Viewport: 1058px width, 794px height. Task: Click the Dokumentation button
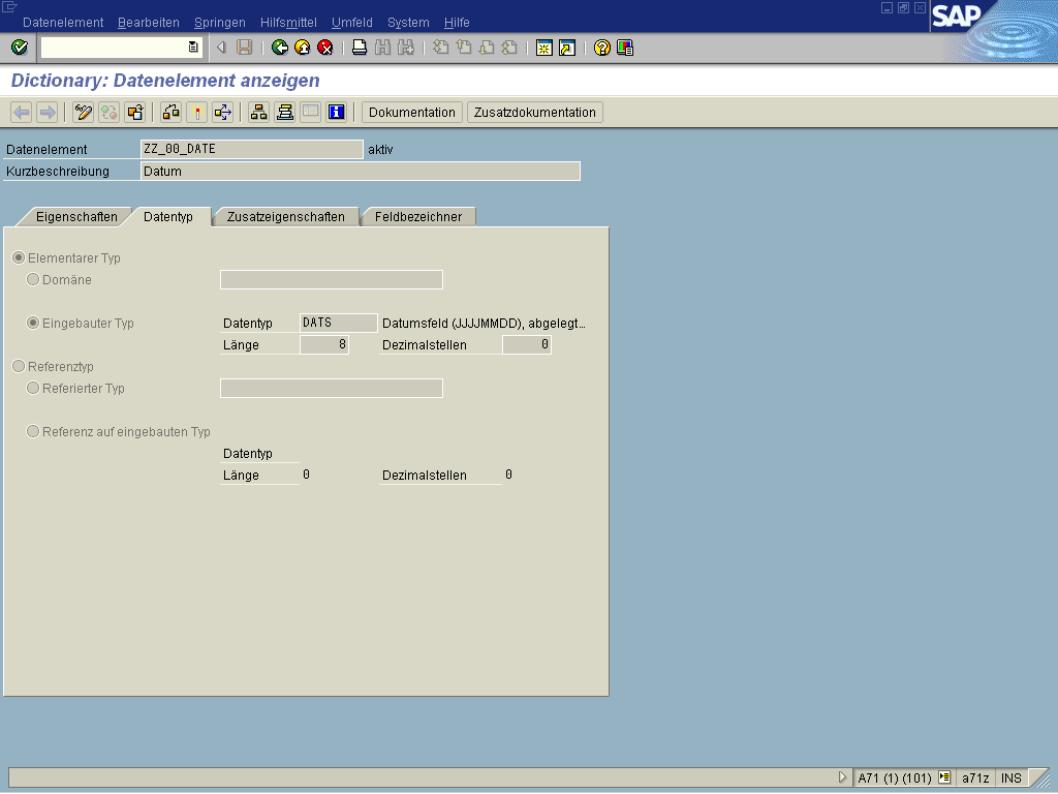(x=412, y=112)
